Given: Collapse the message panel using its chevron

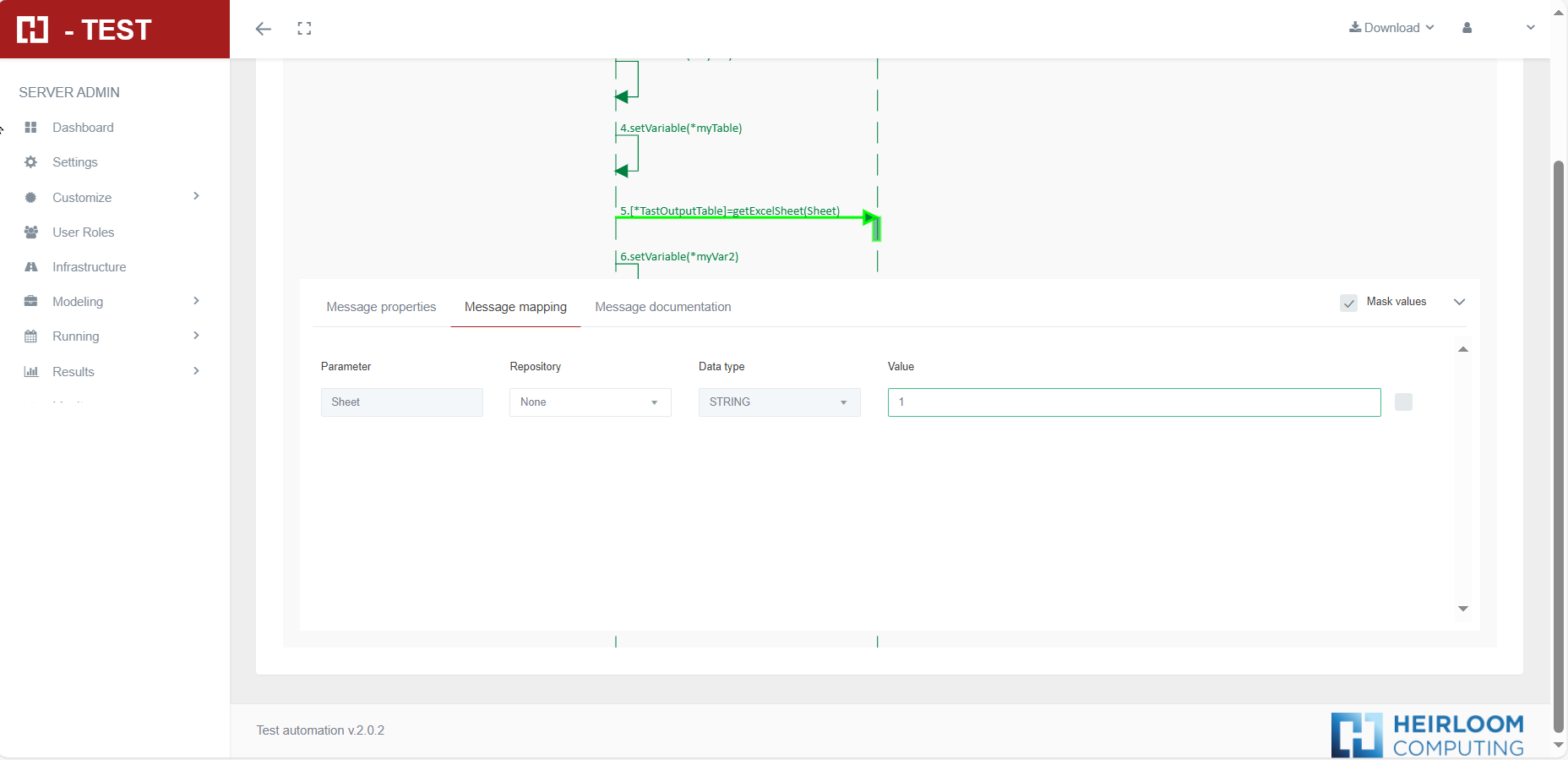Looking at the screenshot, I should point(1459,302).
